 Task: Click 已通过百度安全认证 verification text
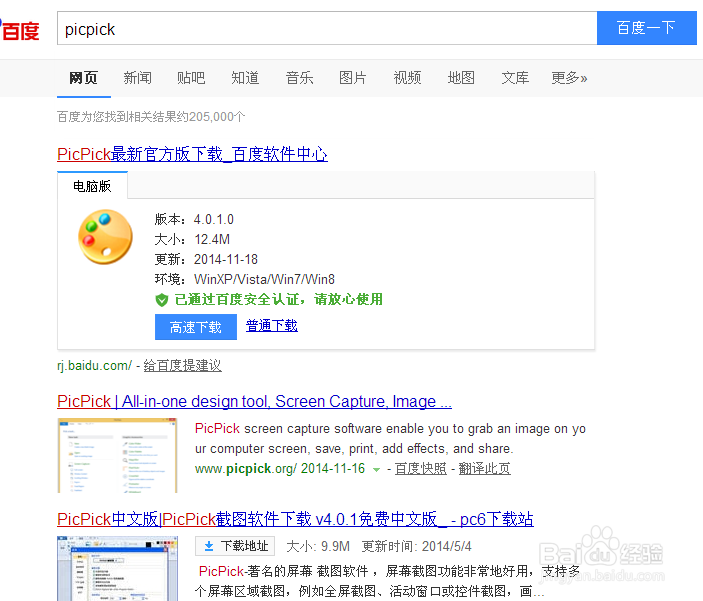coord(279,299)
